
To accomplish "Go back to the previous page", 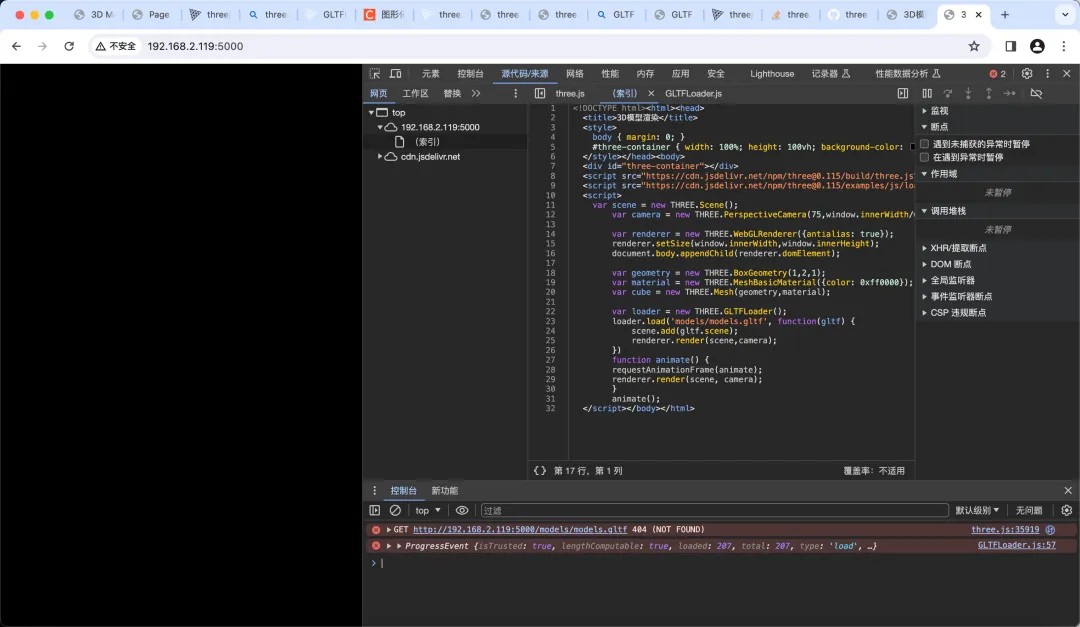I will 17,46.
